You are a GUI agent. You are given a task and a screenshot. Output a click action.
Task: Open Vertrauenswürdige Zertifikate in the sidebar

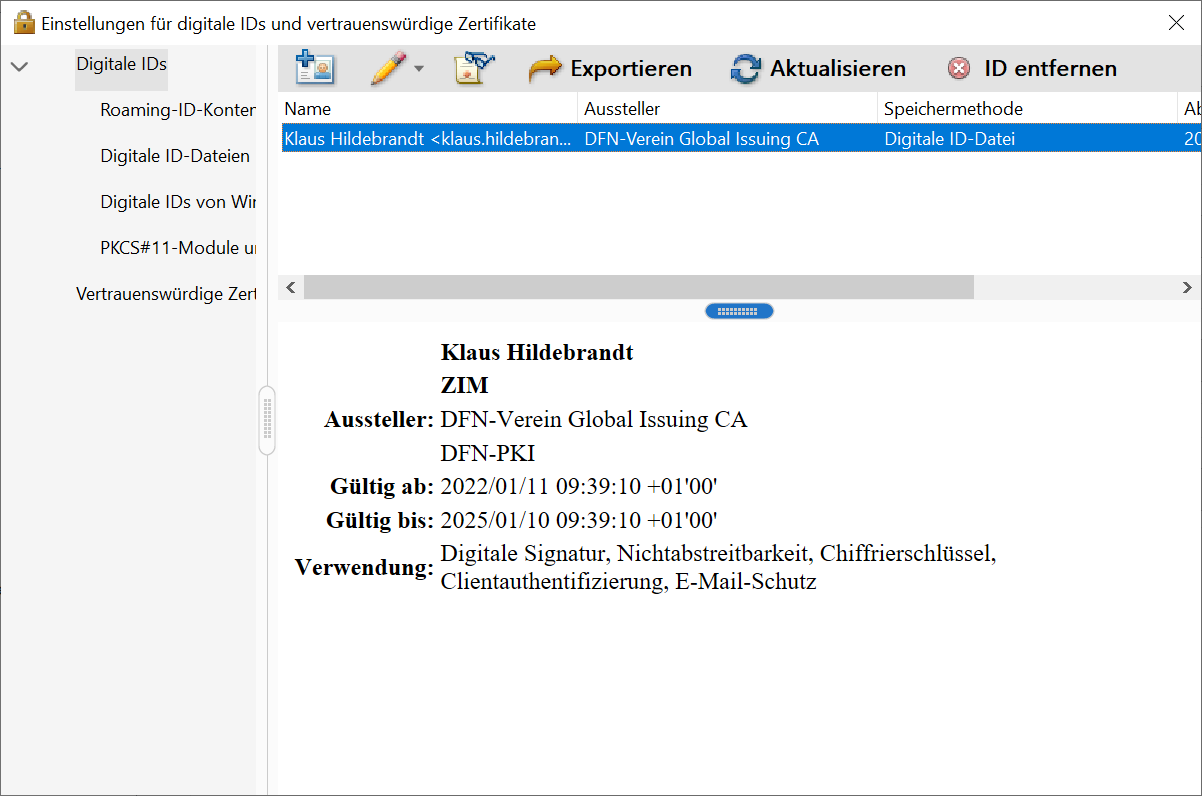pos(165,294)
